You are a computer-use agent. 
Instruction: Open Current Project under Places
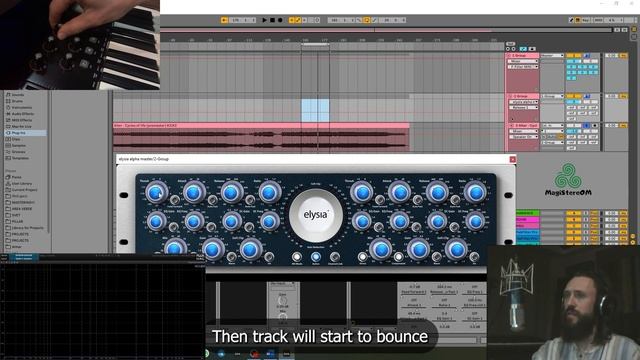coord(24,190)
